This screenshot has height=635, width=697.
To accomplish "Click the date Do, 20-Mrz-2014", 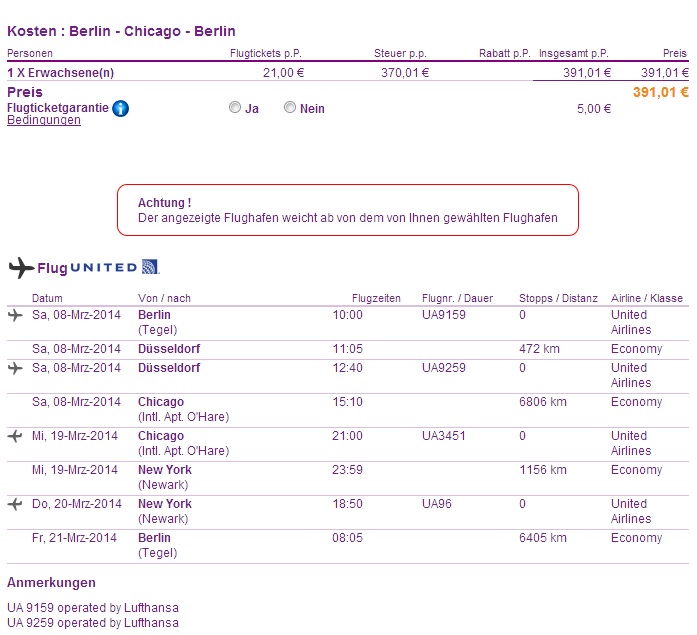I will coord(76,504).
